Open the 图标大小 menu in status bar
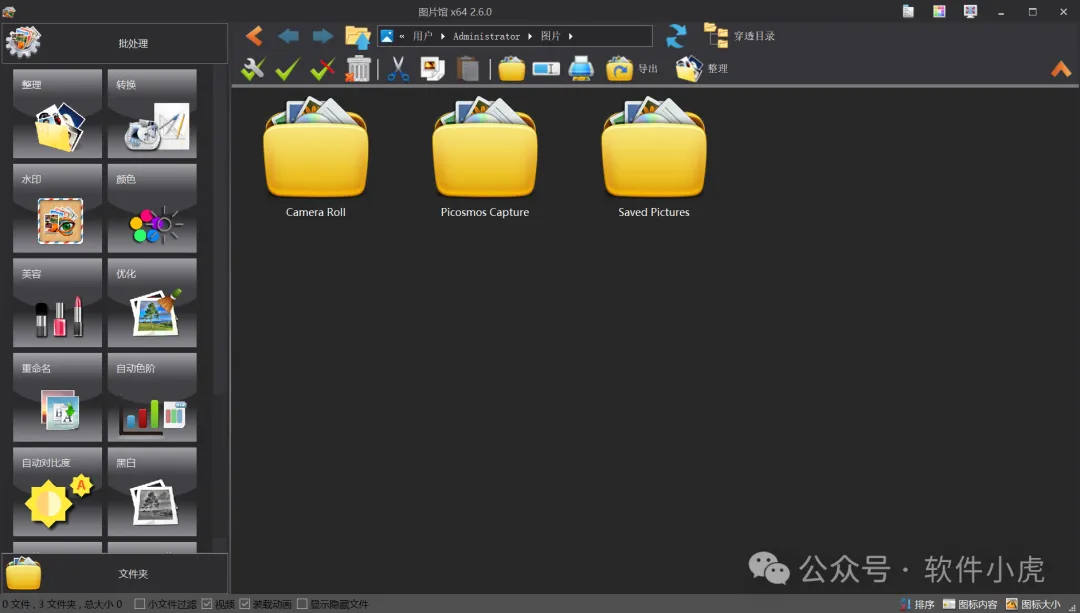Image resolution: width=1080 pixels, height=613 pixels. click(x=1033, y=604)
